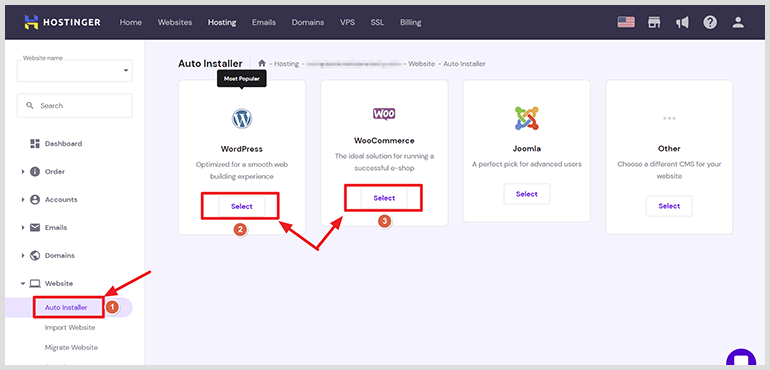Viewport: 770px width, 370px height.
Task: Expand the Order section arrow
Action: click(23, 171)
